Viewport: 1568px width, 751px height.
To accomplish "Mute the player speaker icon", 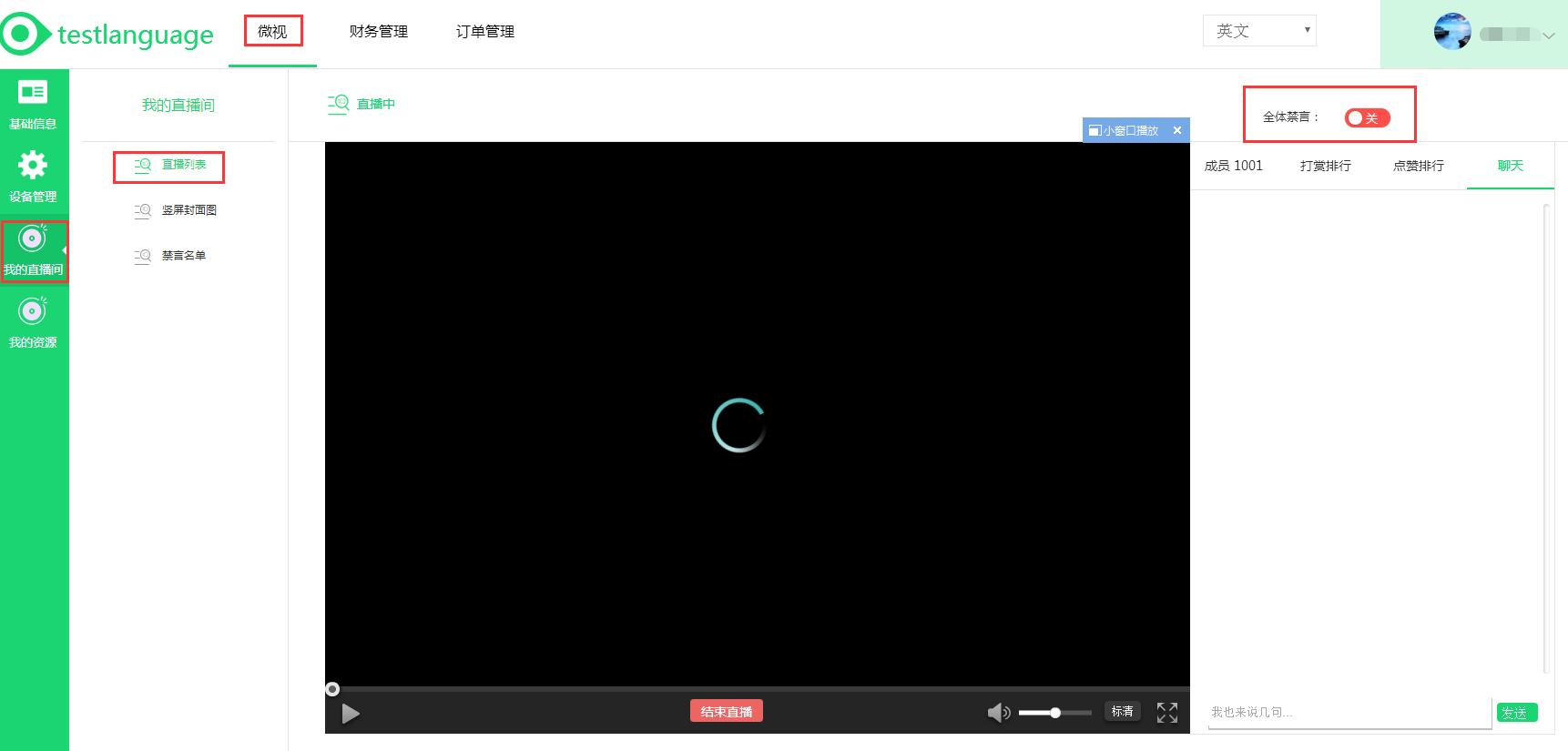I will (x=999, y=713).
